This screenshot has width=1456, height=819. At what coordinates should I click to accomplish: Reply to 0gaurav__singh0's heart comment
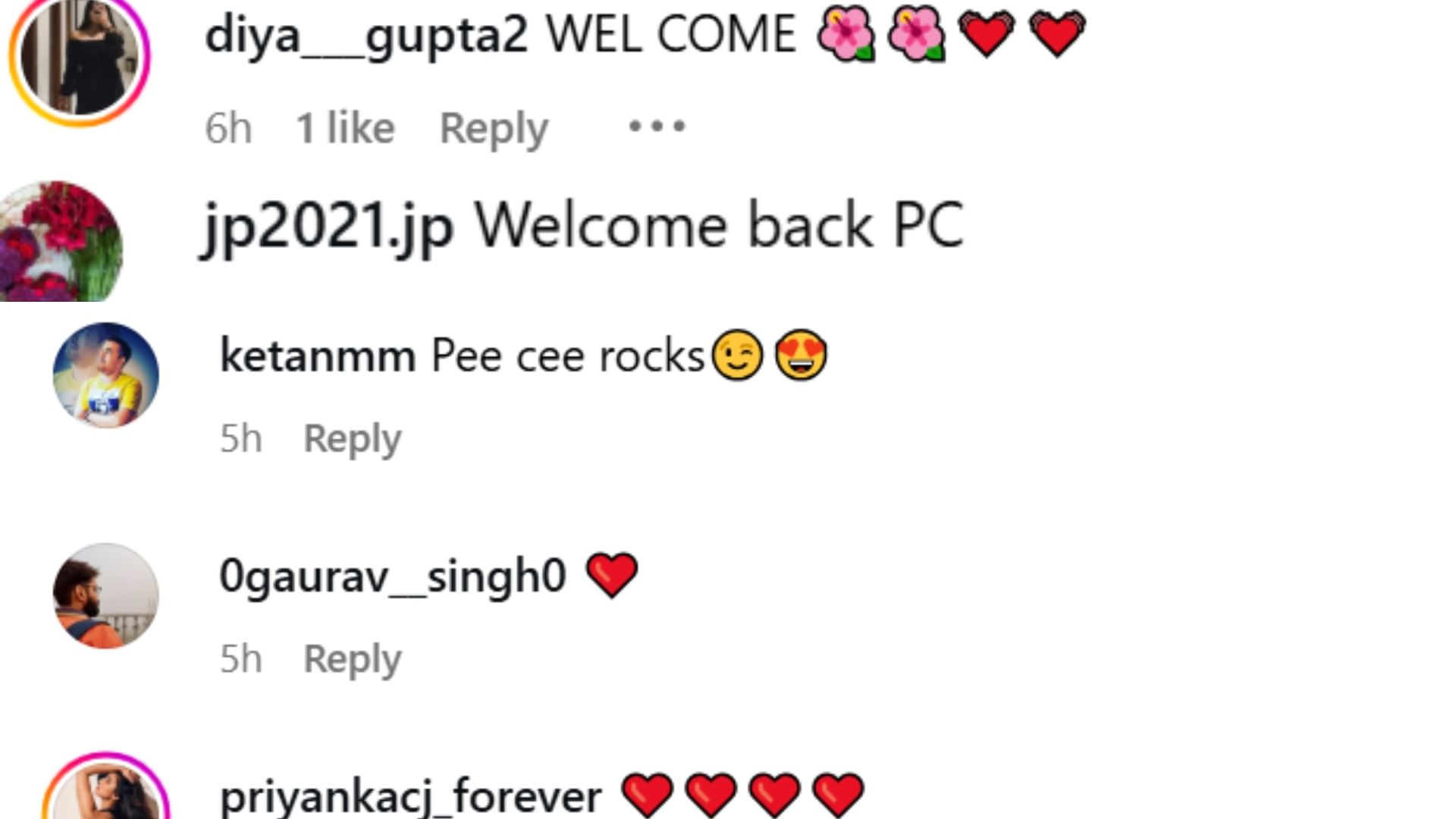[353, 658]
